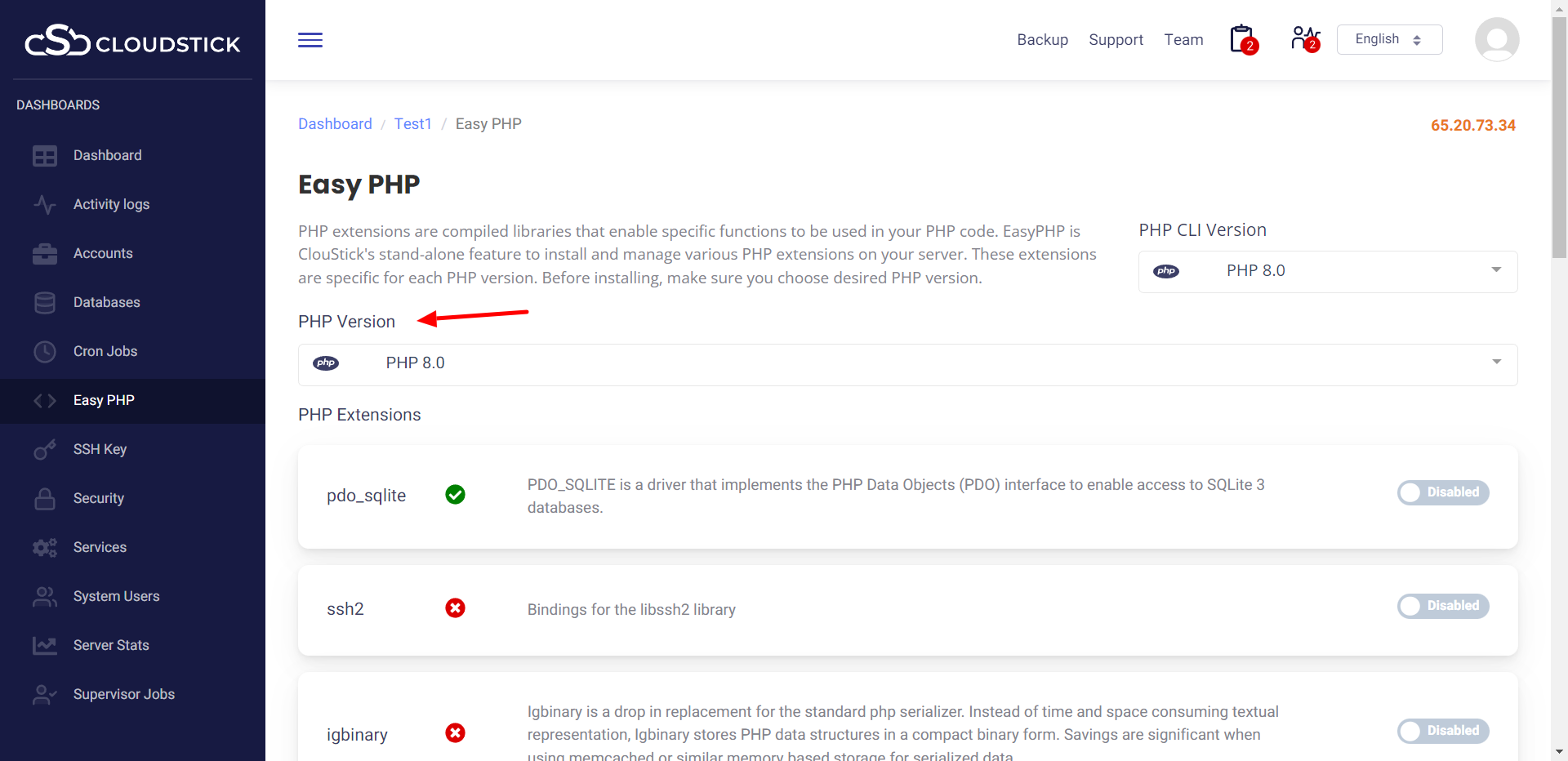
Task: Toggle the igbinary extension switch
Action: [x=1442, y=731]
